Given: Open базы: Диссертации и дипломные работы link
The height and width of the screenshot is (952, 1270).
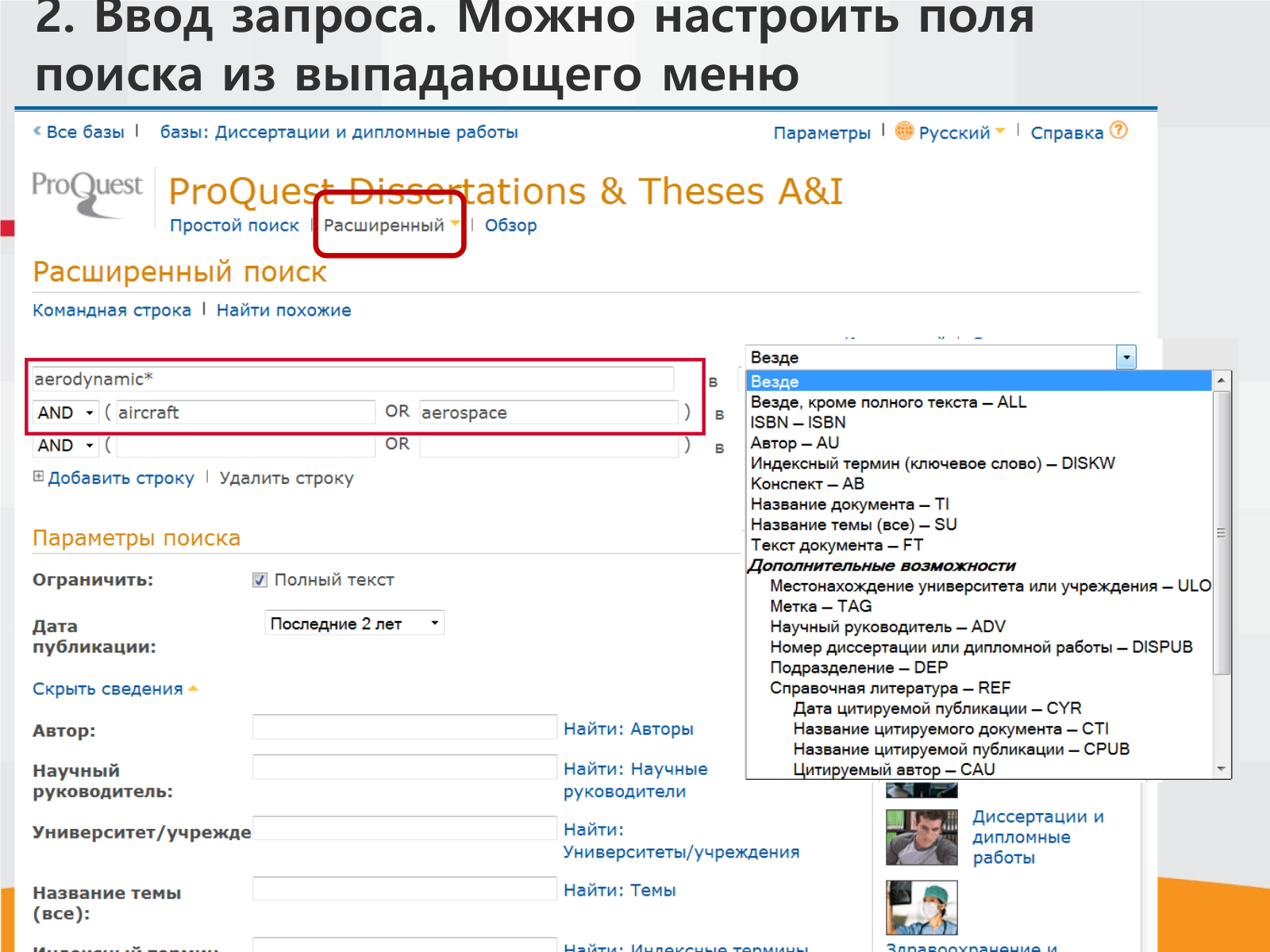Looking at the screenshot, I should [339, 132].
